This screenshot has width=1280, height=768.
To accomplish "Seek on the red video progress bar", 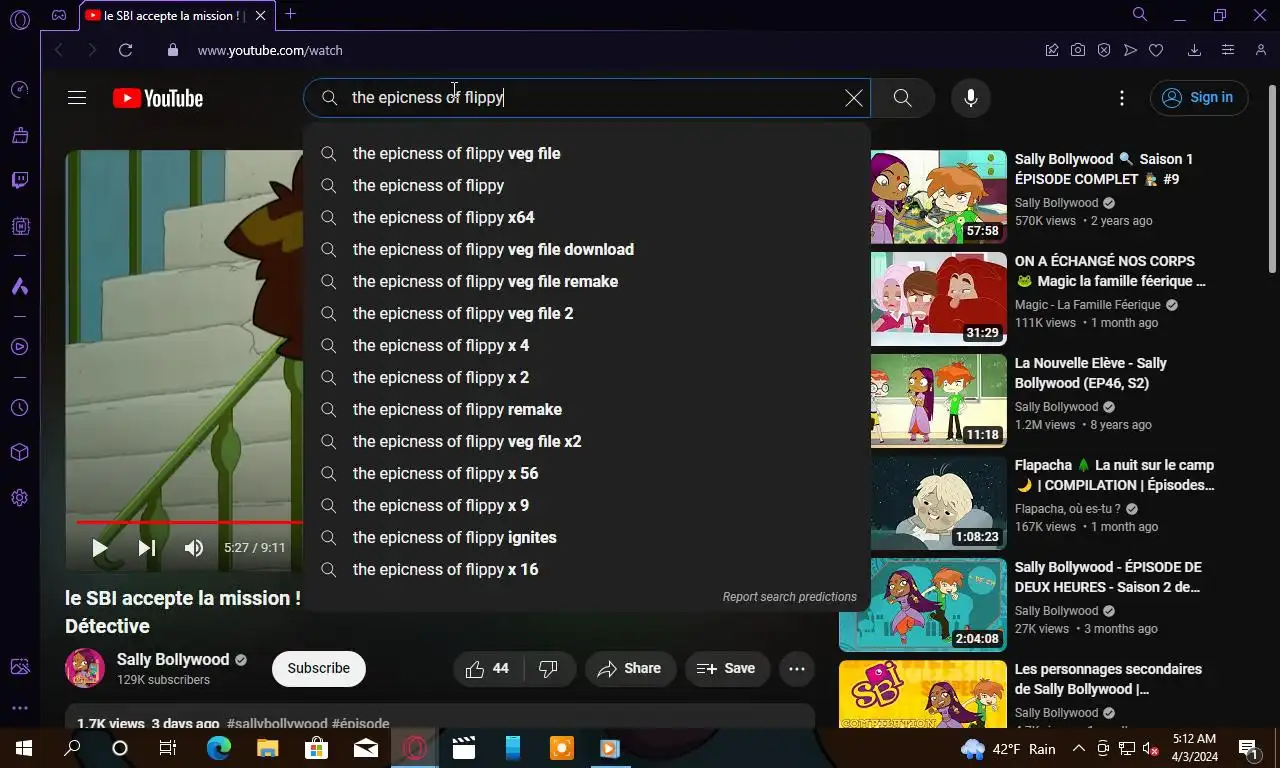I will point(189,522).
